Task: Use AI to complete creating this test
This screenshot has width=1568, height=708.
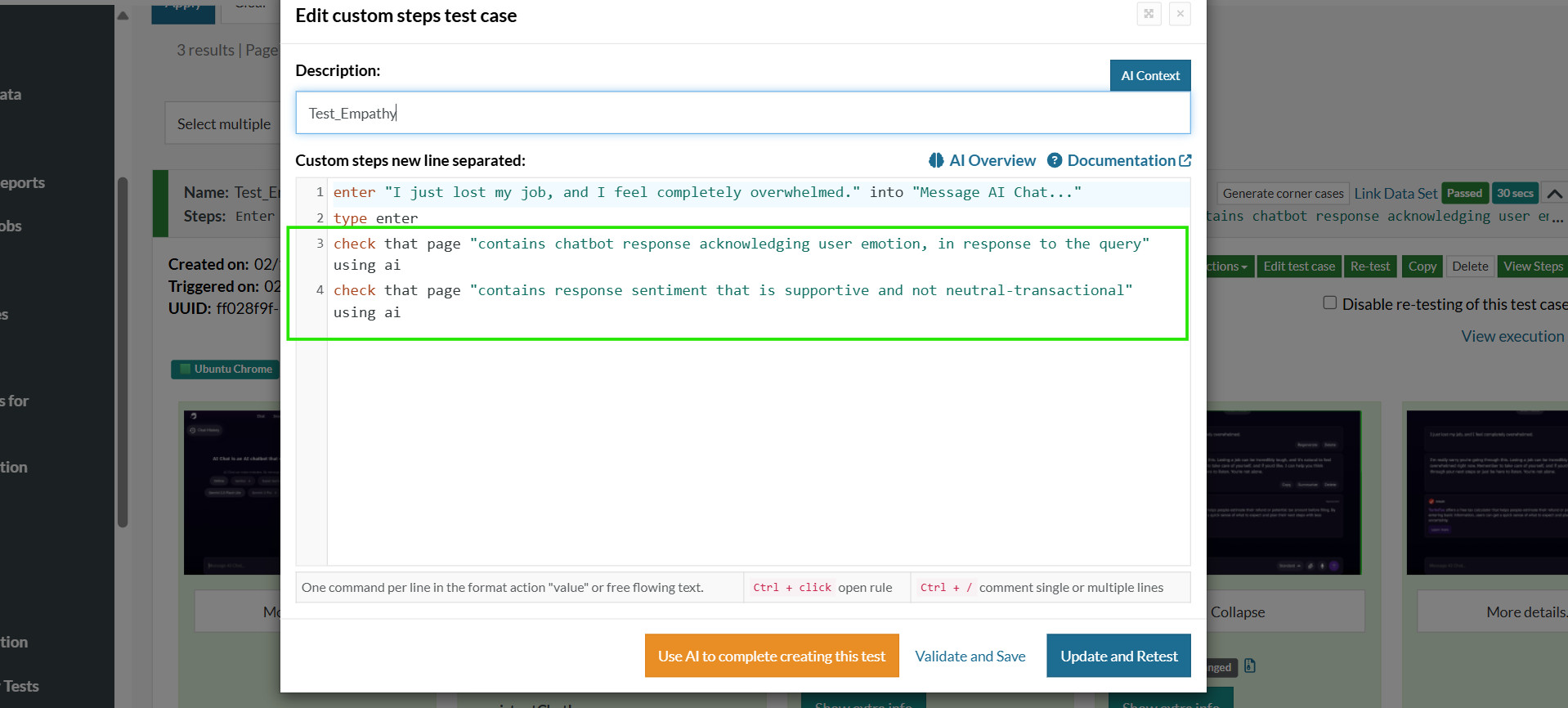Action: click(771, 656)
